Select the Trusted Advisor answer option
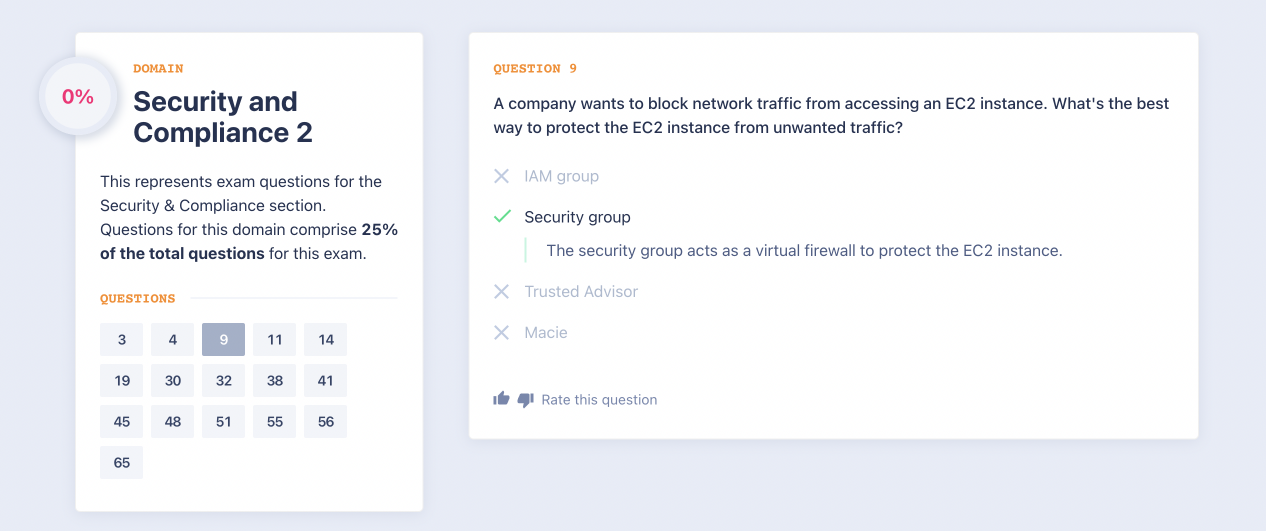1266x531 pixels. click(580, 291)
